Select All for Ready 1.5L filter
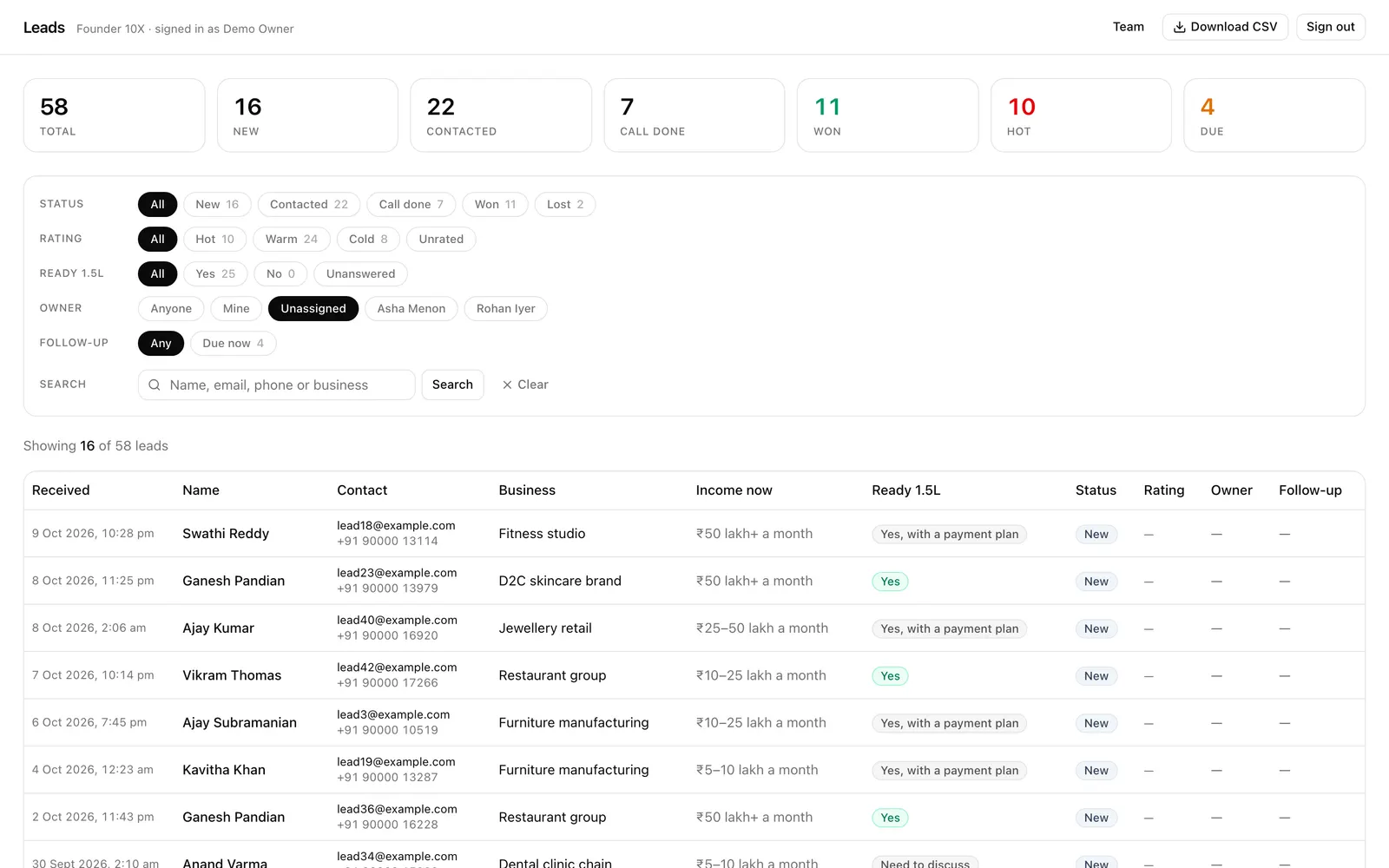1389x868 pixels. pyautogui.click(x=157, y=273)
